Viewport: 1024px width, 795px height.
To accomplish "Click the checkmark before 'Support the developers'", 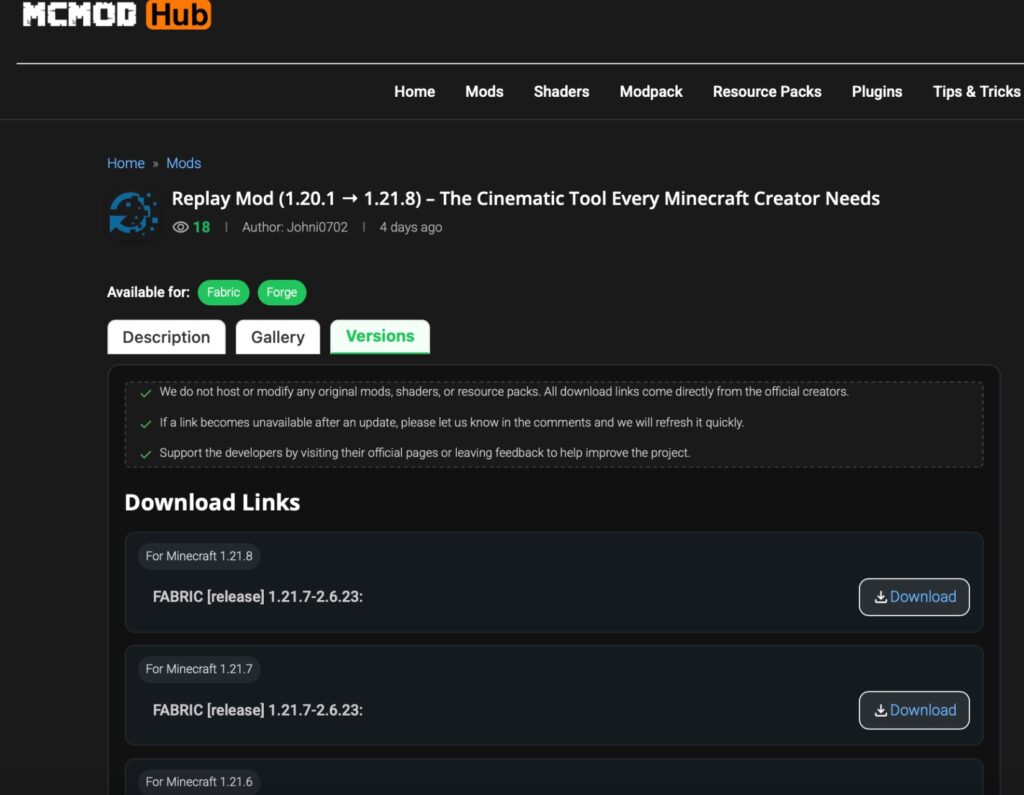I will (146, 454).
